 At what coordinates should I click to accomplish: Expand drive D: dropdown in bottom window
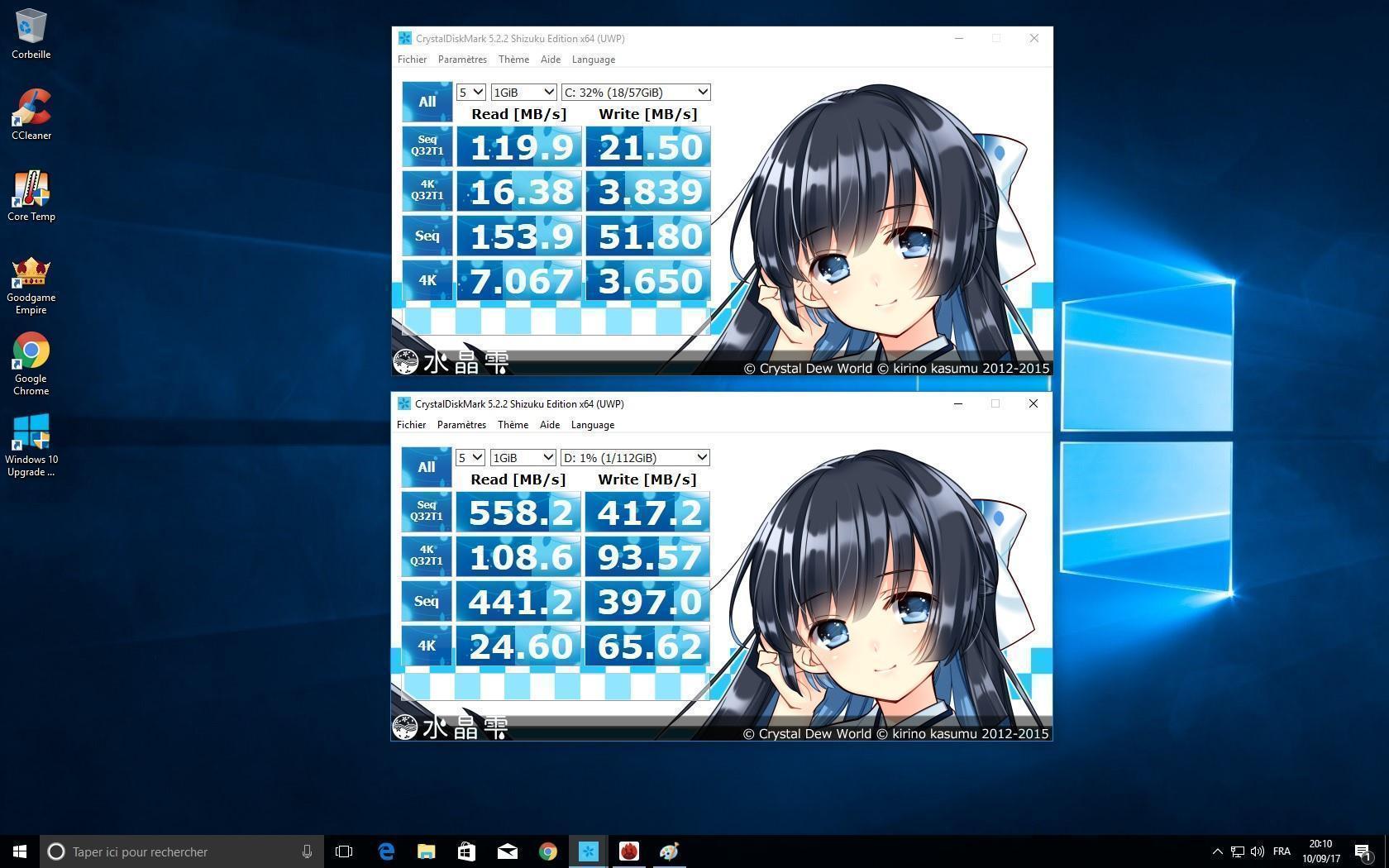point(634,458)
